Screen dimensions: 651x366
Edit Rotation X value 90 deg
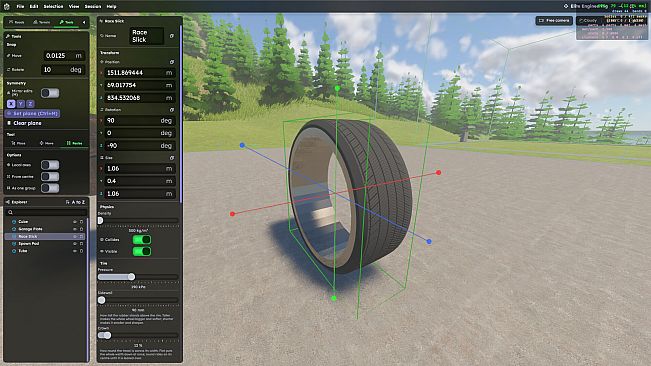(x=140, y=121)
